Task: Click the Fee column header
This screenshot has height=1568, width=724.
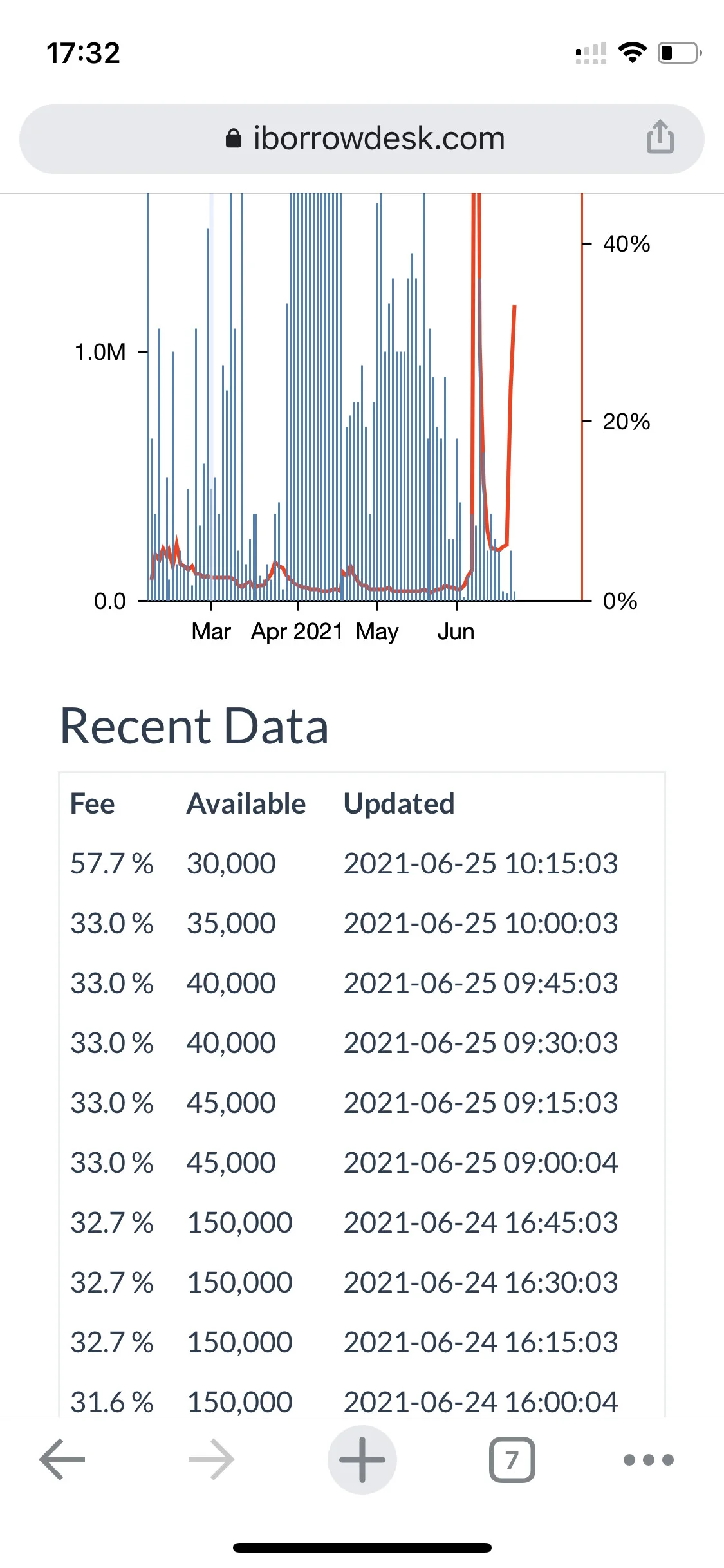Action: pyautogui.click(x=93, y=803)
